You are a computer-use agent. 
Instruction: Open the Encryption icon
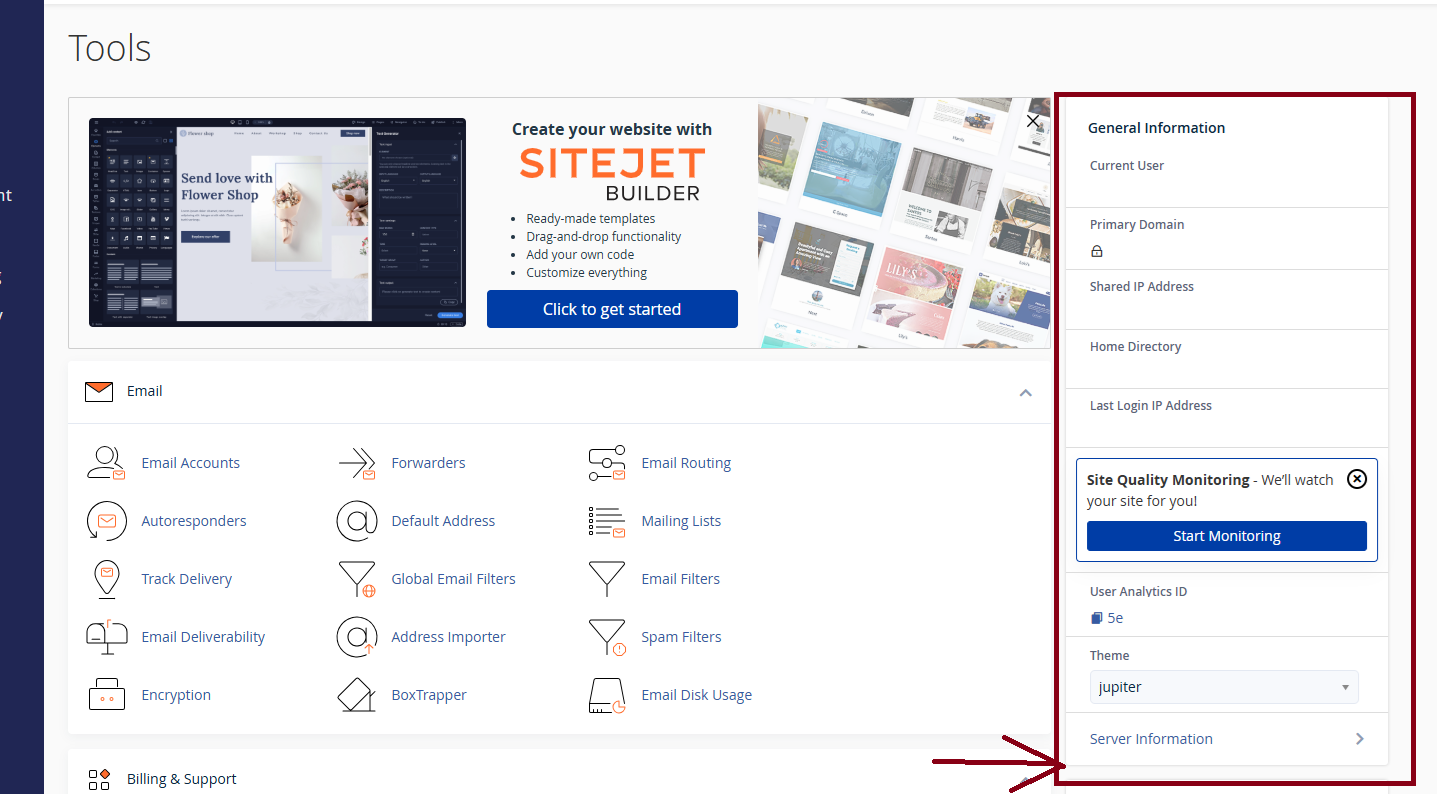106,695
